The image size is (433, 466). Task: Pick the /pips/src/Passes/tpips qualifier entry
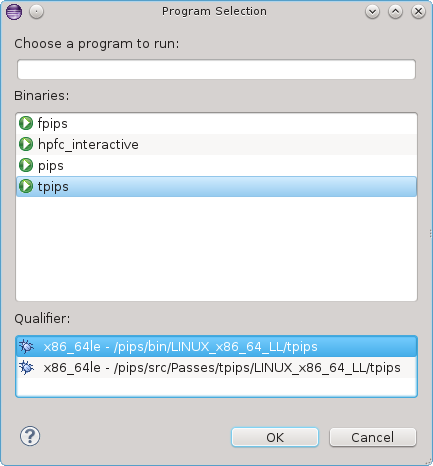tap(216, 368)
